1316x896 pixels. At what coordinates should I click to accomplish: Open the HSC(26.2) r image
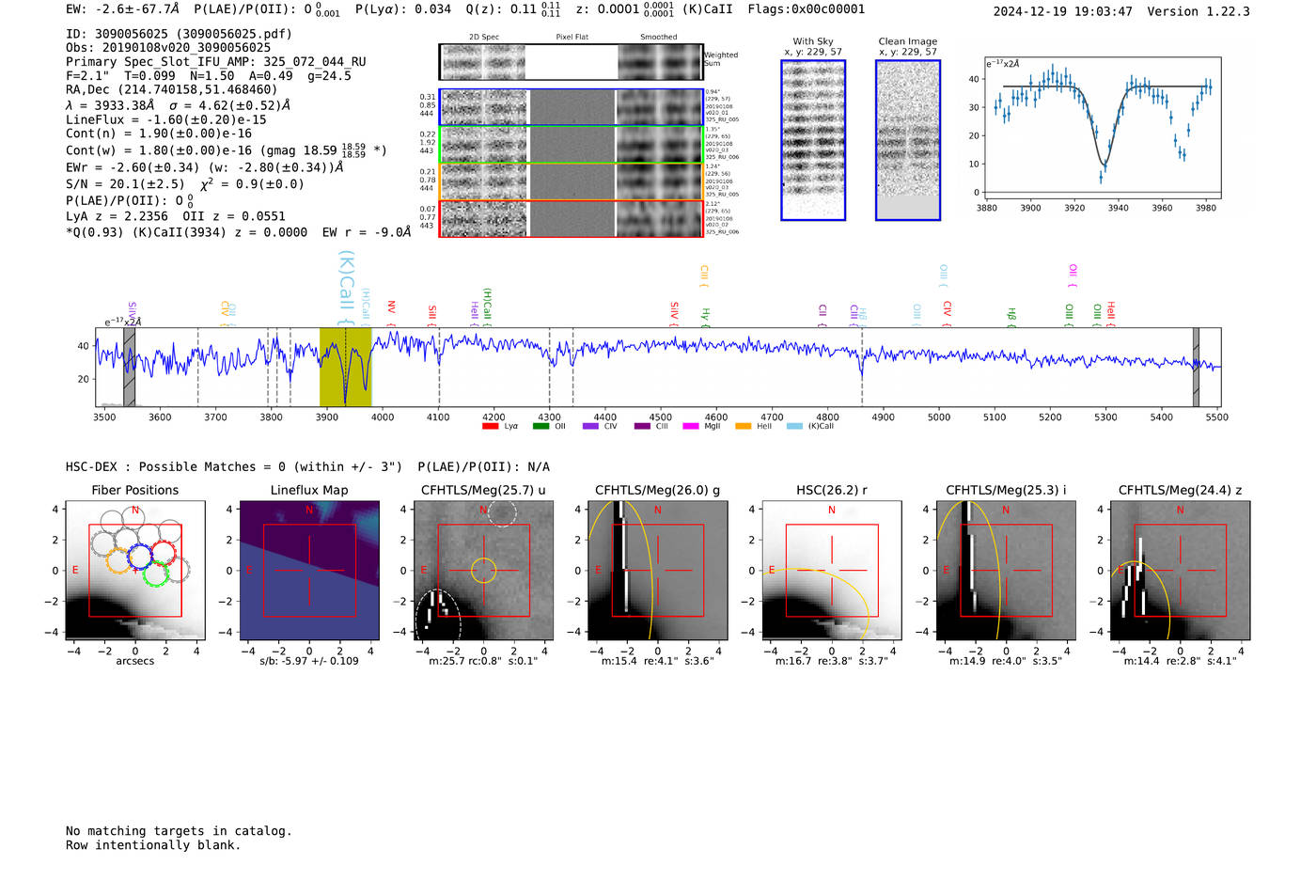[831, 571]
